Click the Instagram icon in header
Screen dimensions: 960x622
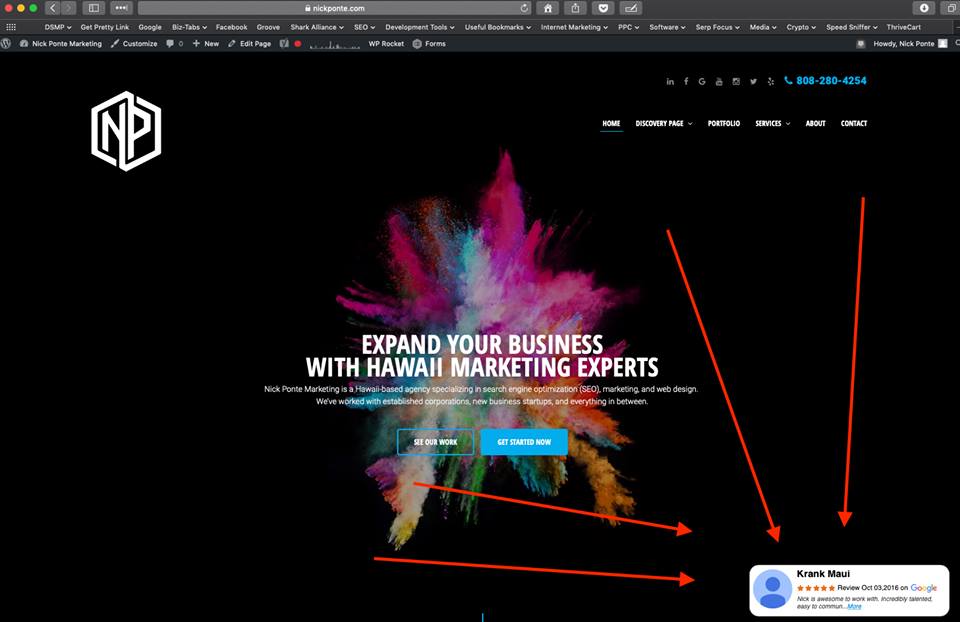pyautogui.click(x=736, y=81)
